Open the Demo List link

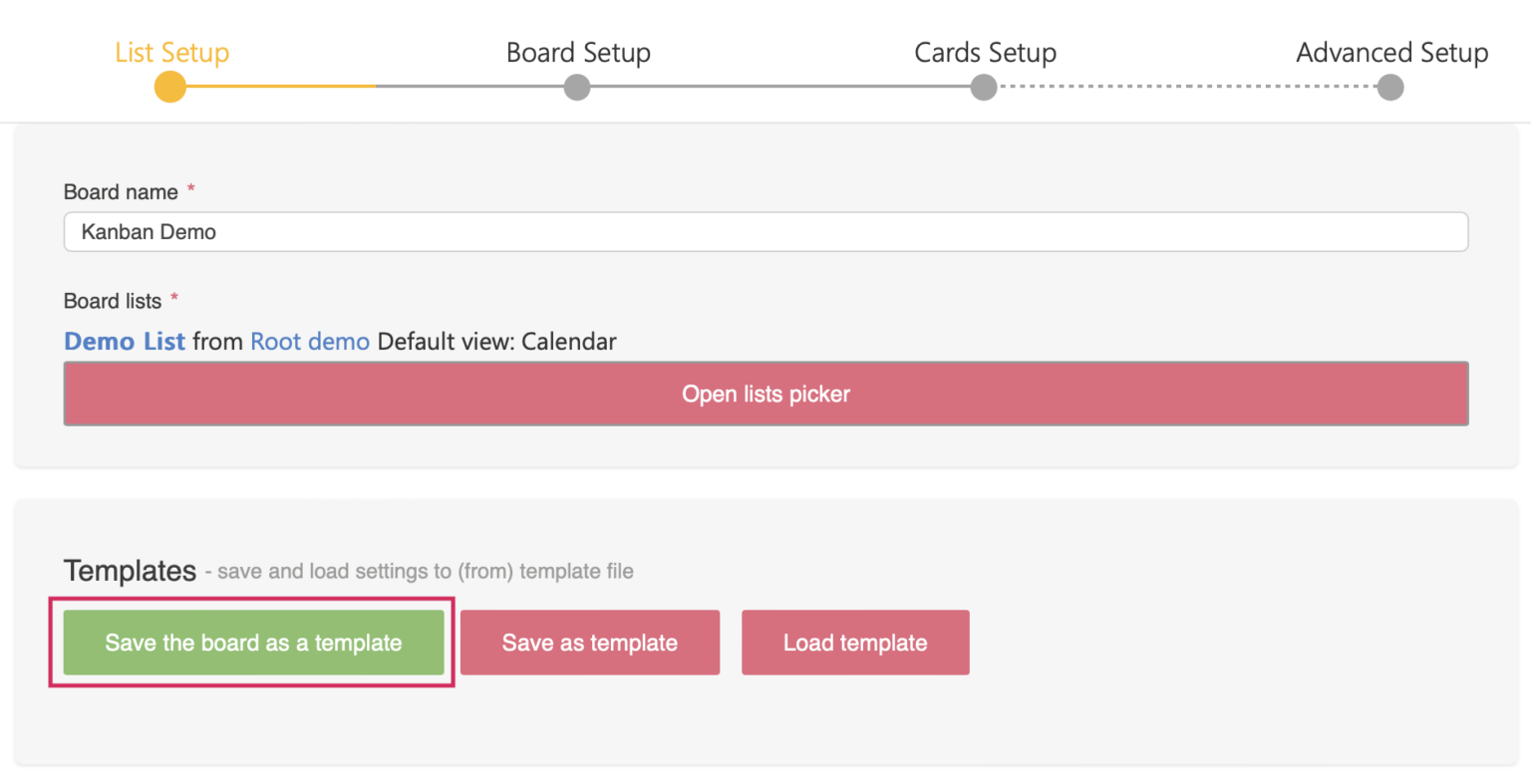pos(124,341)
